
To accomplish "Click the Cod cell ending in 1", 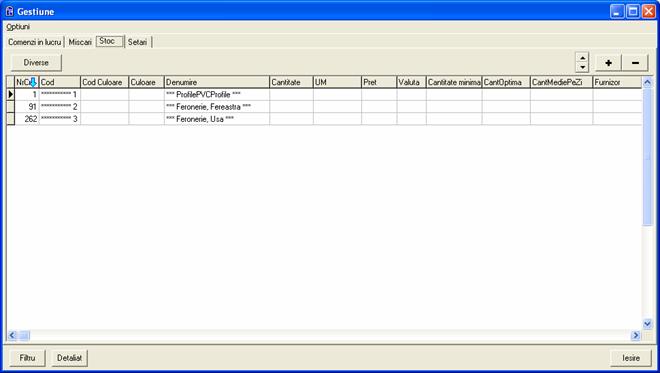I will 59,94.
